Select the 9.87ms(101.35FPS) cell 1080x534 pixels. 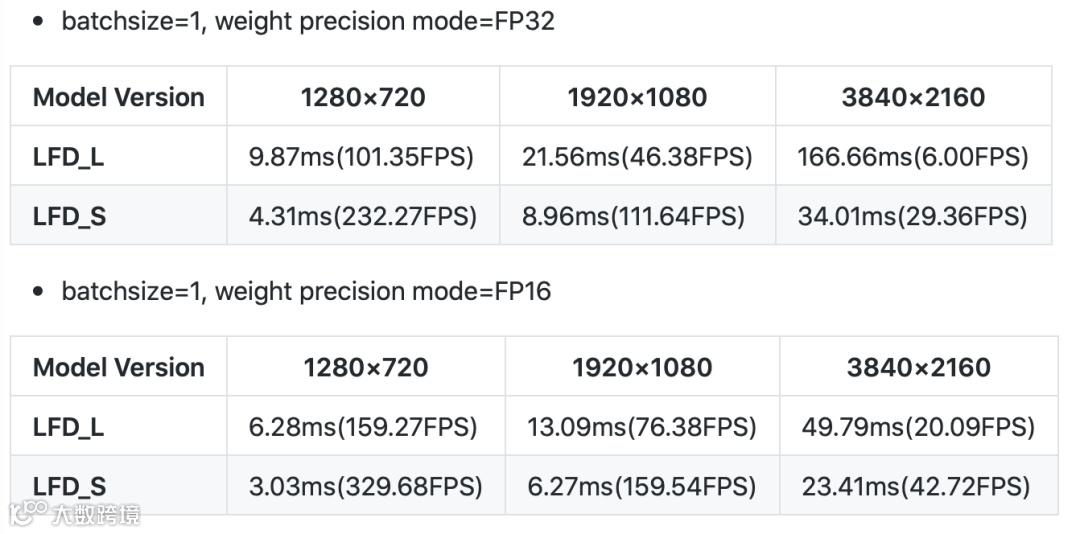(361, 157)
